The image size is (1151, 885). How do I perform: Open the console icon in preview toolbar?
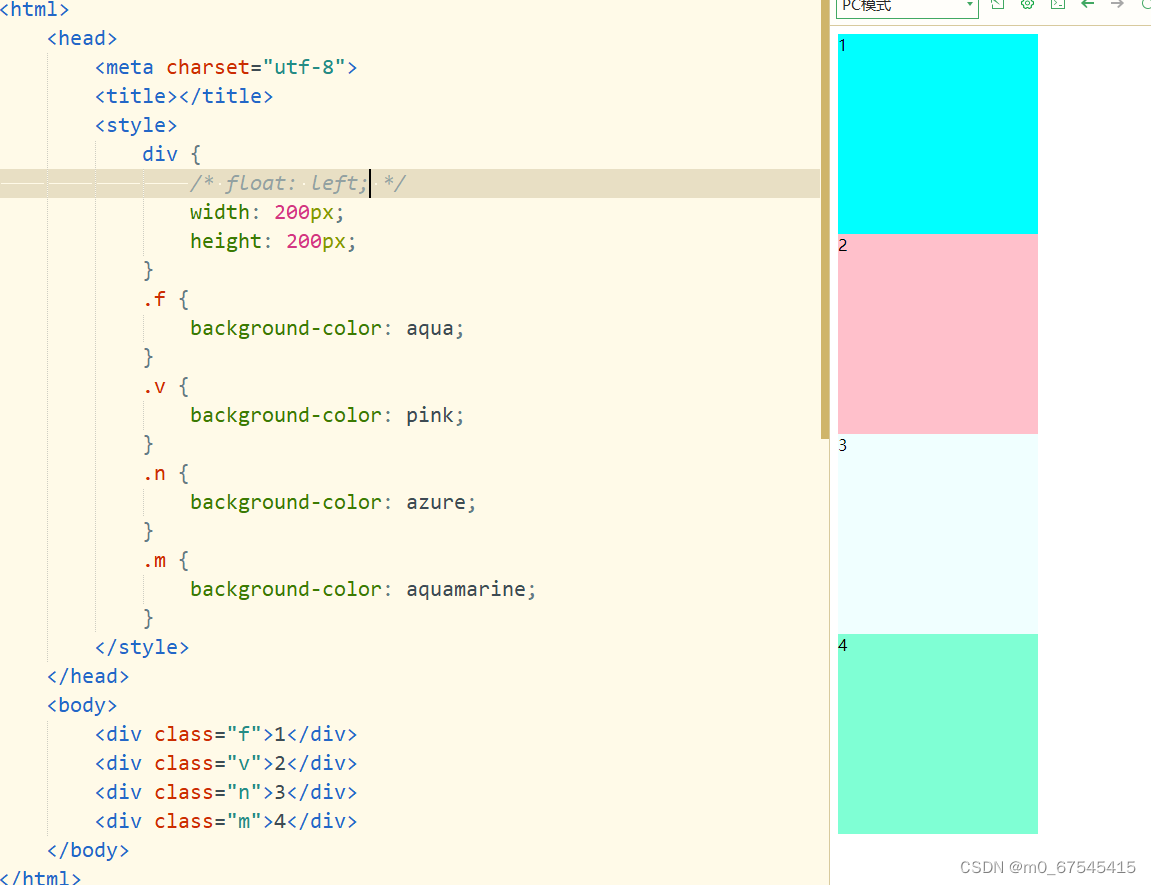click(x=1058, y=4)
